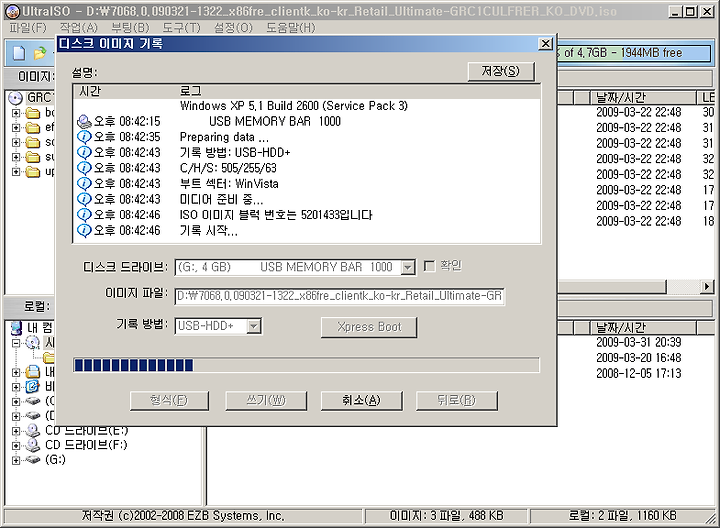
Task: Collapse the first node under 내 컴퓨터
Action: 16,343
